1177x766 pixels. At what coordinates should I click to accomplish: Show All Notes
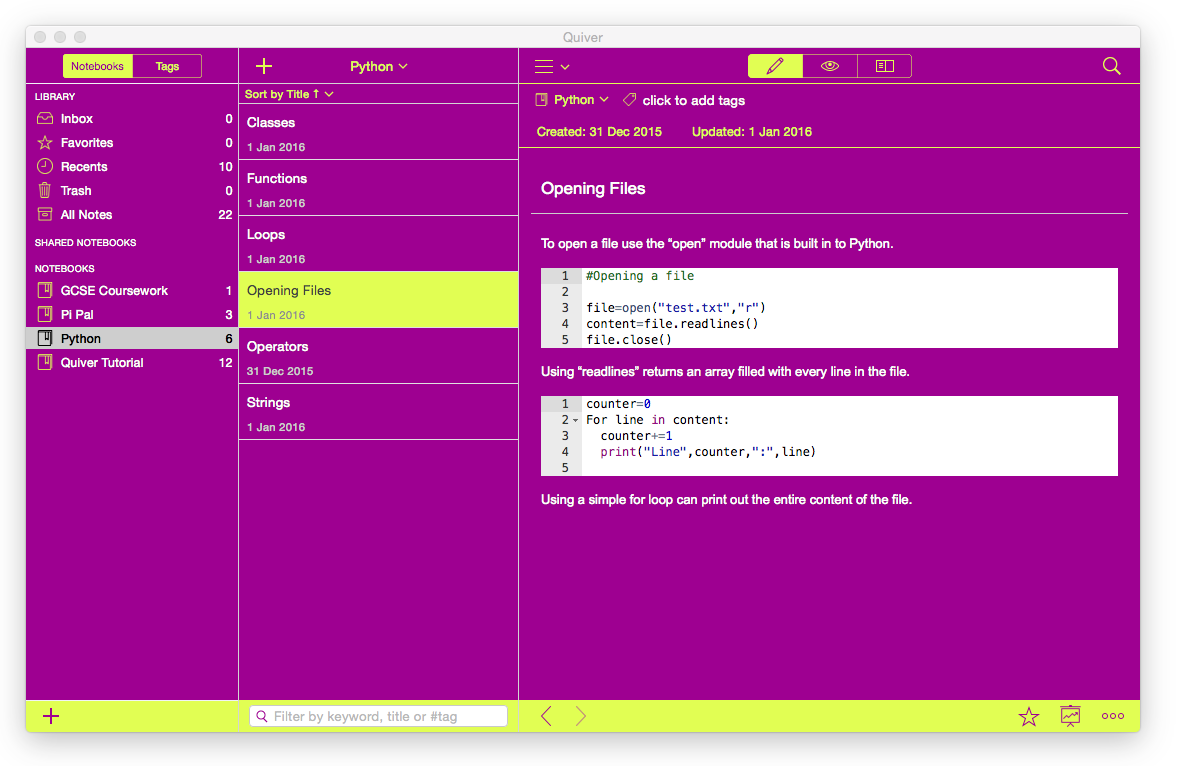click(132, 215)
